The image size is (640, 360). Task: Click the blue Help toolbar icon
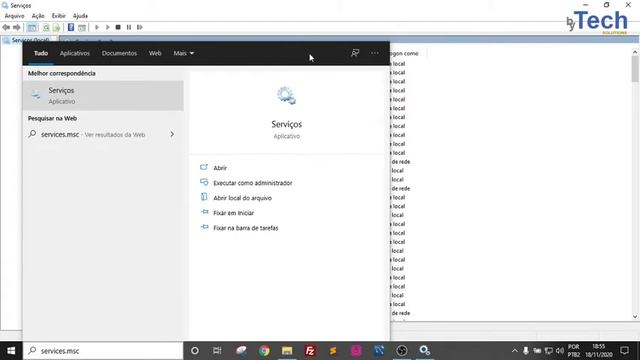[x=71, y=27]
